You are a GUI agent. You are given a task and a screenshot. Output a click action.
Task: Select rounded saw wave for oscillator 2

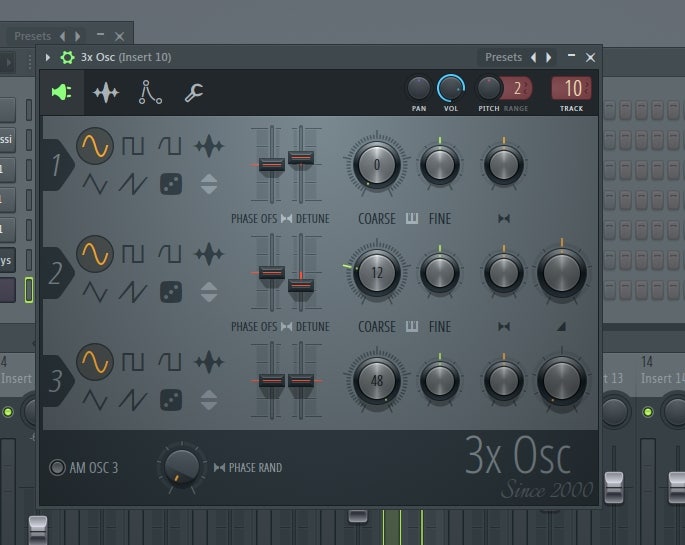click(170, 254)
